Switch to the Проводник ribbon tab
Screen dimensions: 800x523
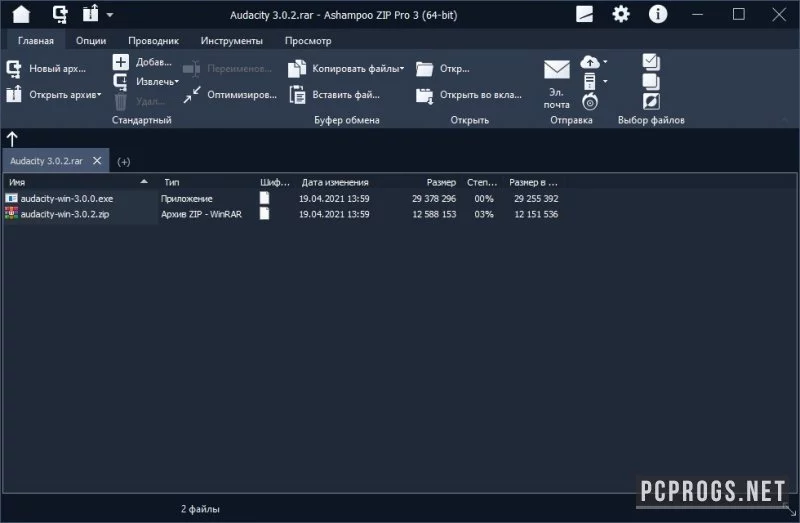tap(154, 41)
